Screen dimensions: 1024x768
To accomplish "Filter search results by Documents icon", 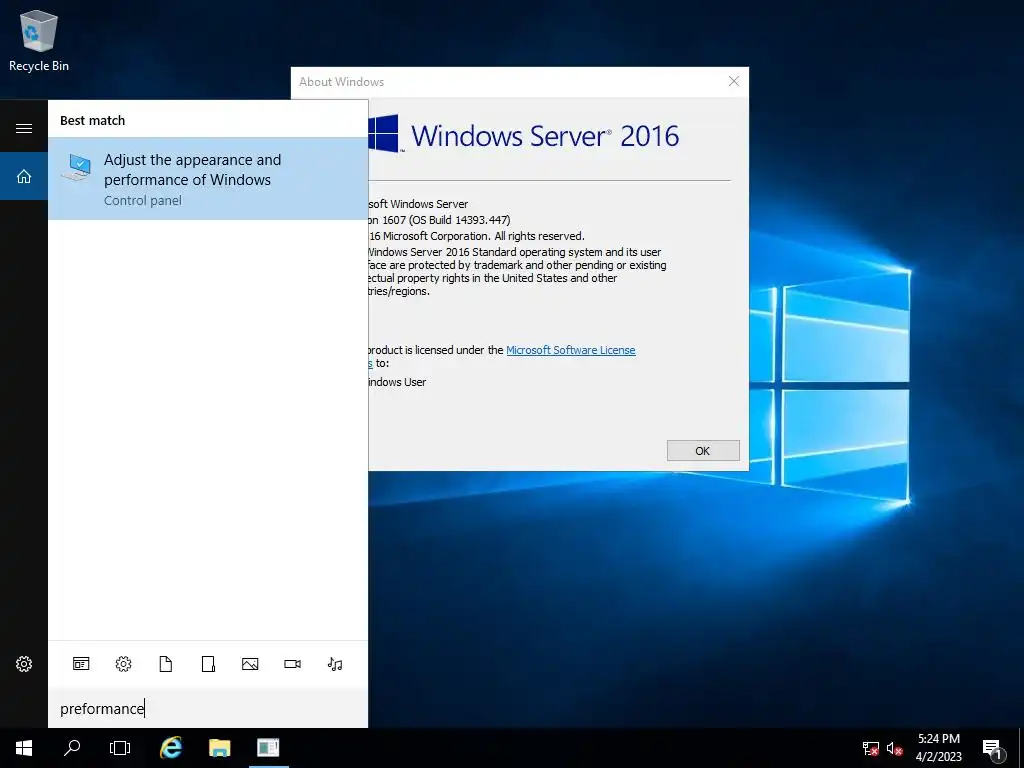I will (x=166, y=664).
